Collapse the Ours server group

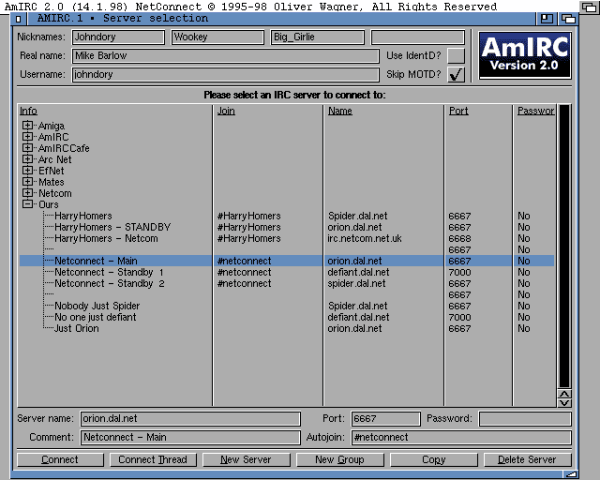pyautogui.click(x=28, y=204)
